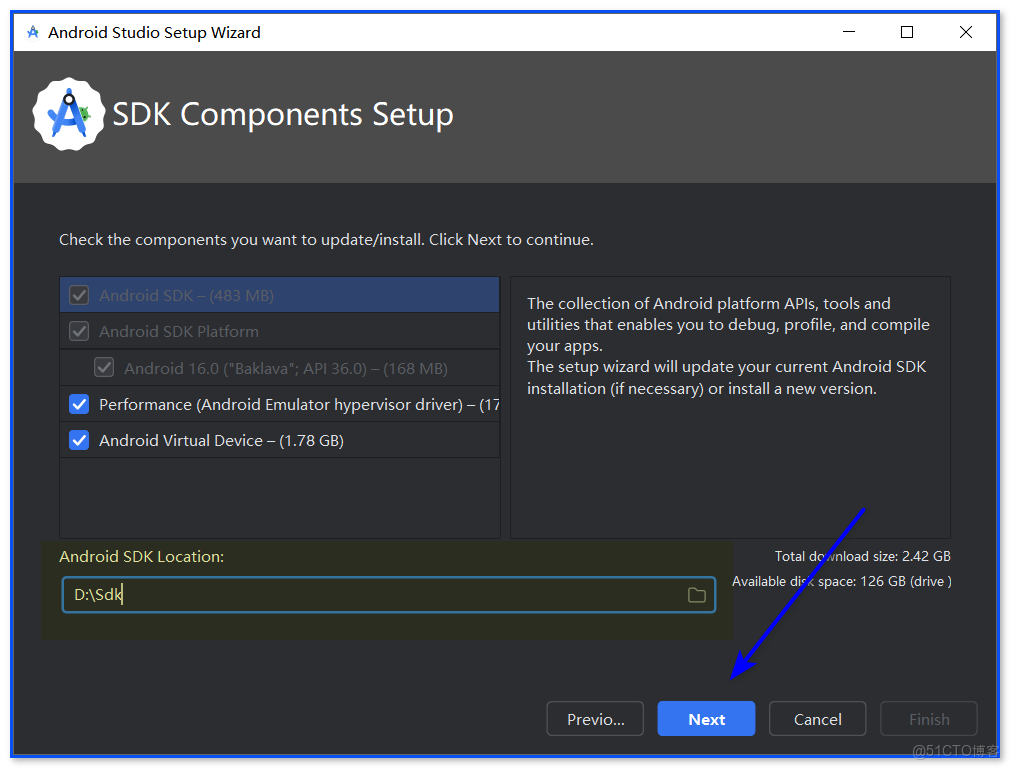
Task: Select the Android 16.0 API 36.0 entry
Action: [x=280, y=367]
